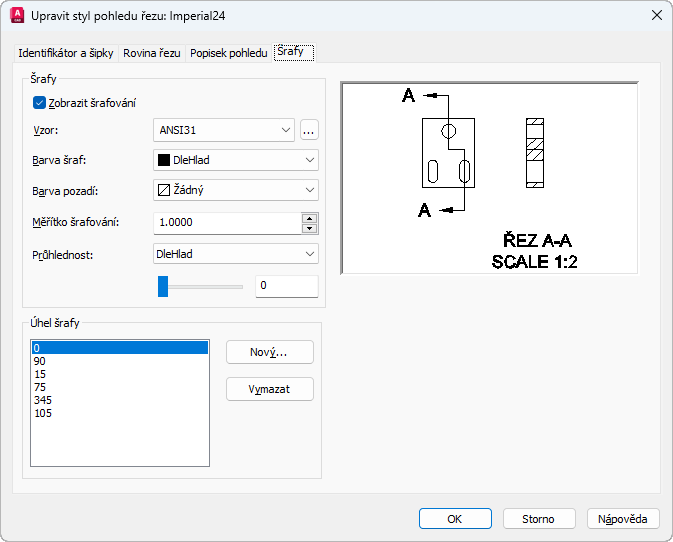Open the Barva šraf color dropdown
The height and width of the screenshot is (542, 673).
308,160
